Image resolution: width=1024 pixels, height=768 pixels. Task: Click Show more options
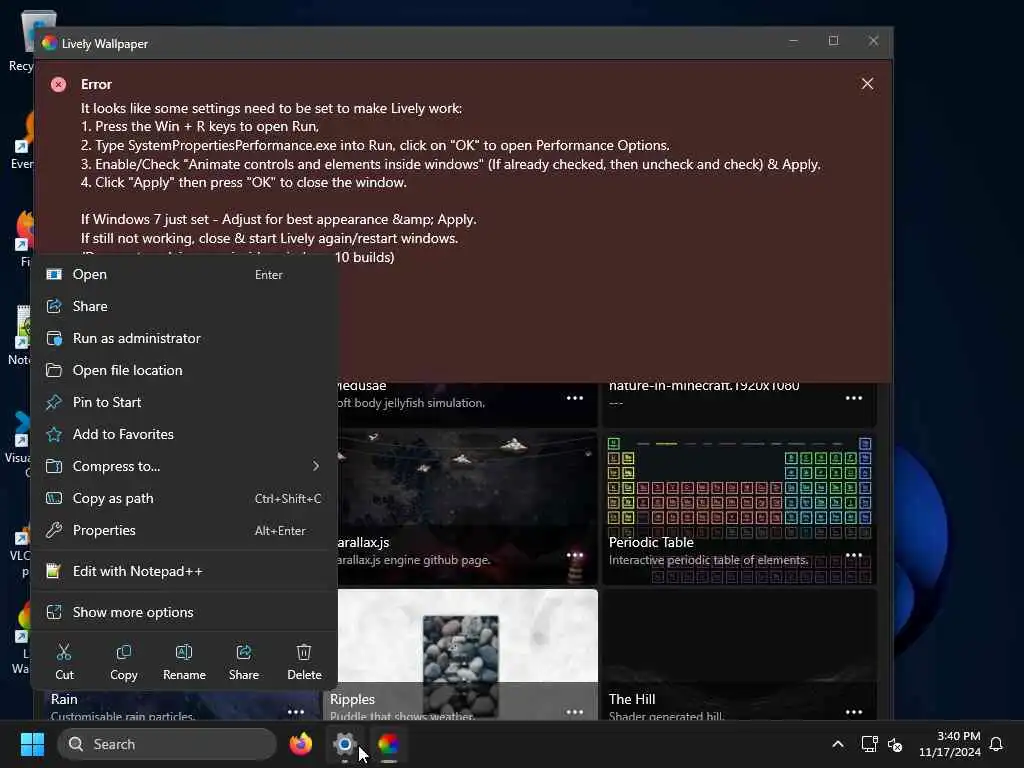point(184,613)
